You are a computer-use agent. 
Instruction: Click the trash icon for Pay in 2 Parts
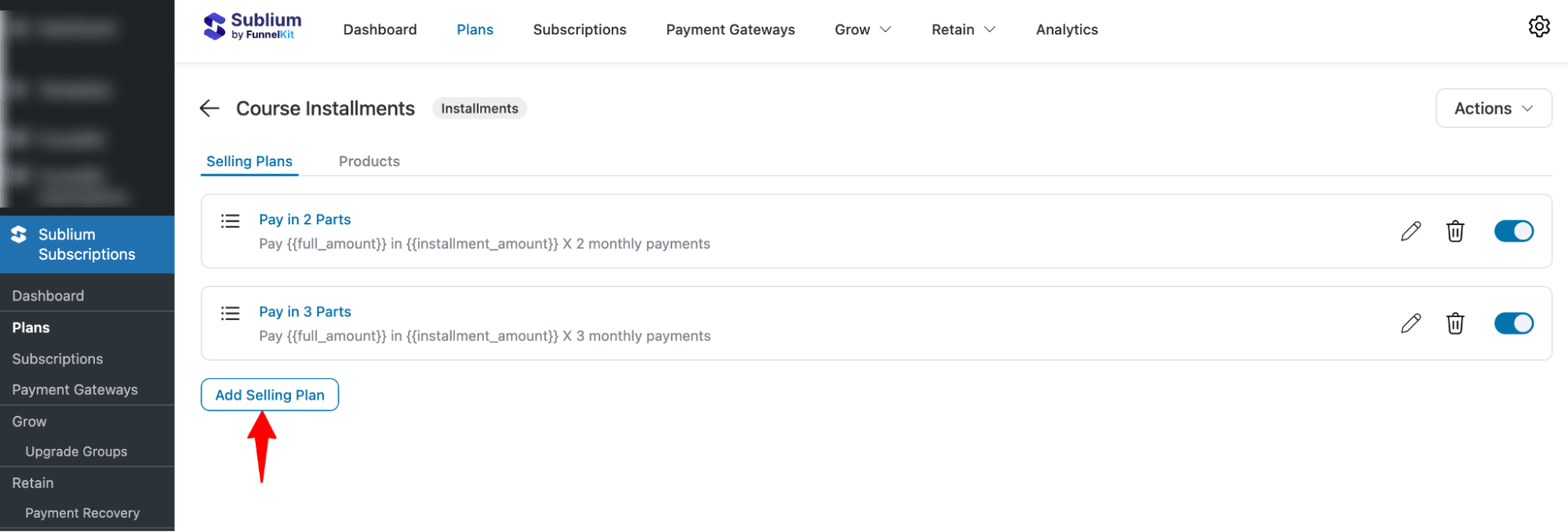click(1455, 231)
